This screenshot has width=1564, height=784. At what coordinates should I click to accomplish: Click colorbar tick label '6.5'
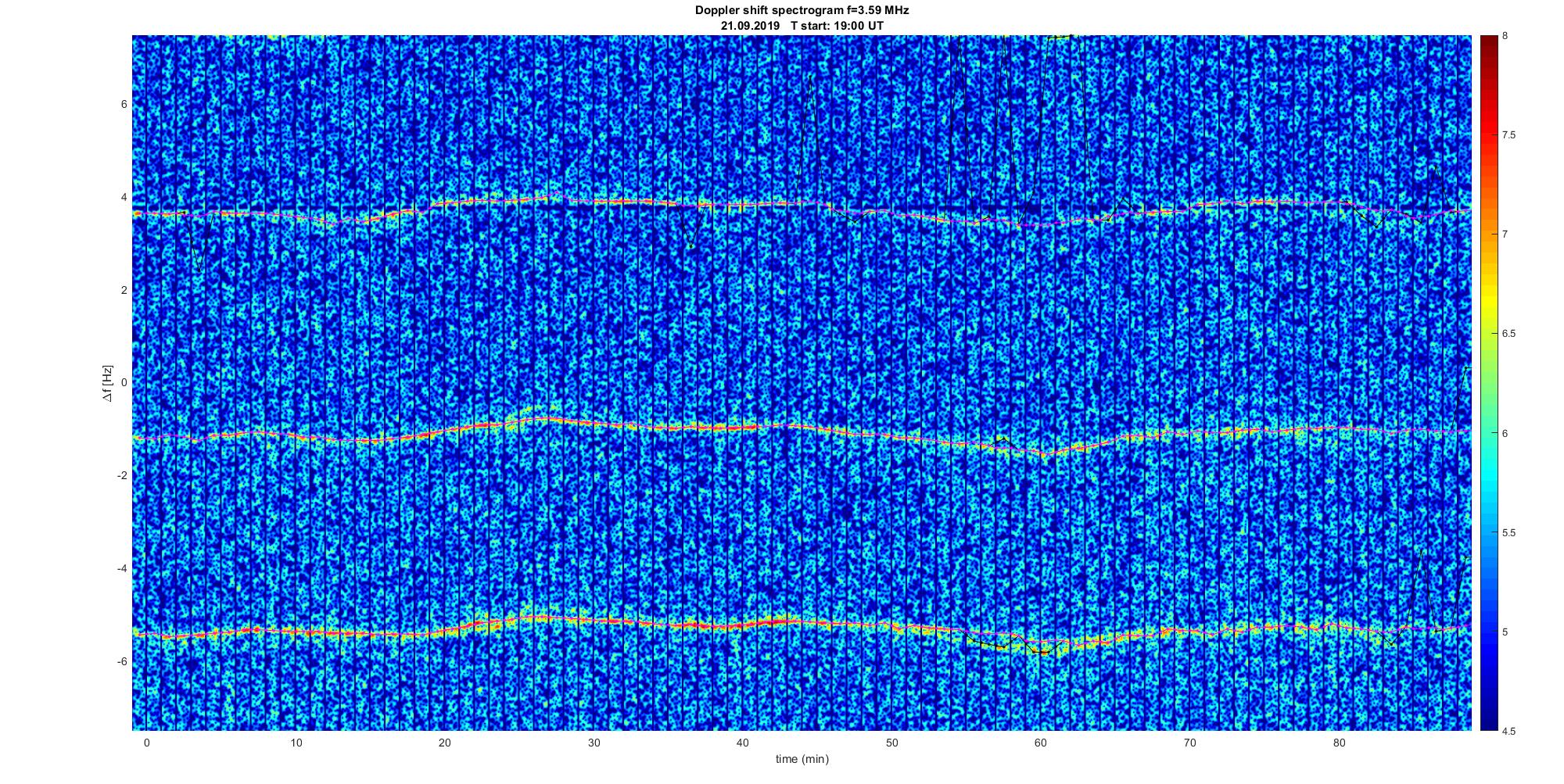(1509, 334)
